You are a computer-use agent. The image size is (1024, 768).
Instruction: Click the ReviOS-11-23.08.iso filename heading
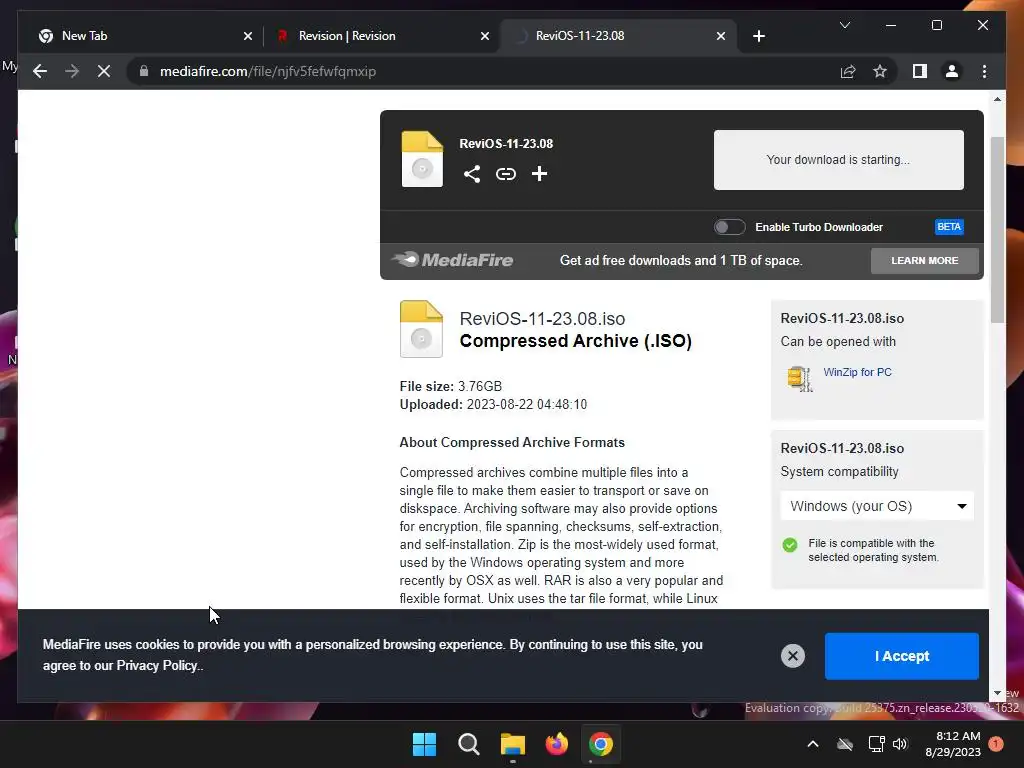point(542,319)
